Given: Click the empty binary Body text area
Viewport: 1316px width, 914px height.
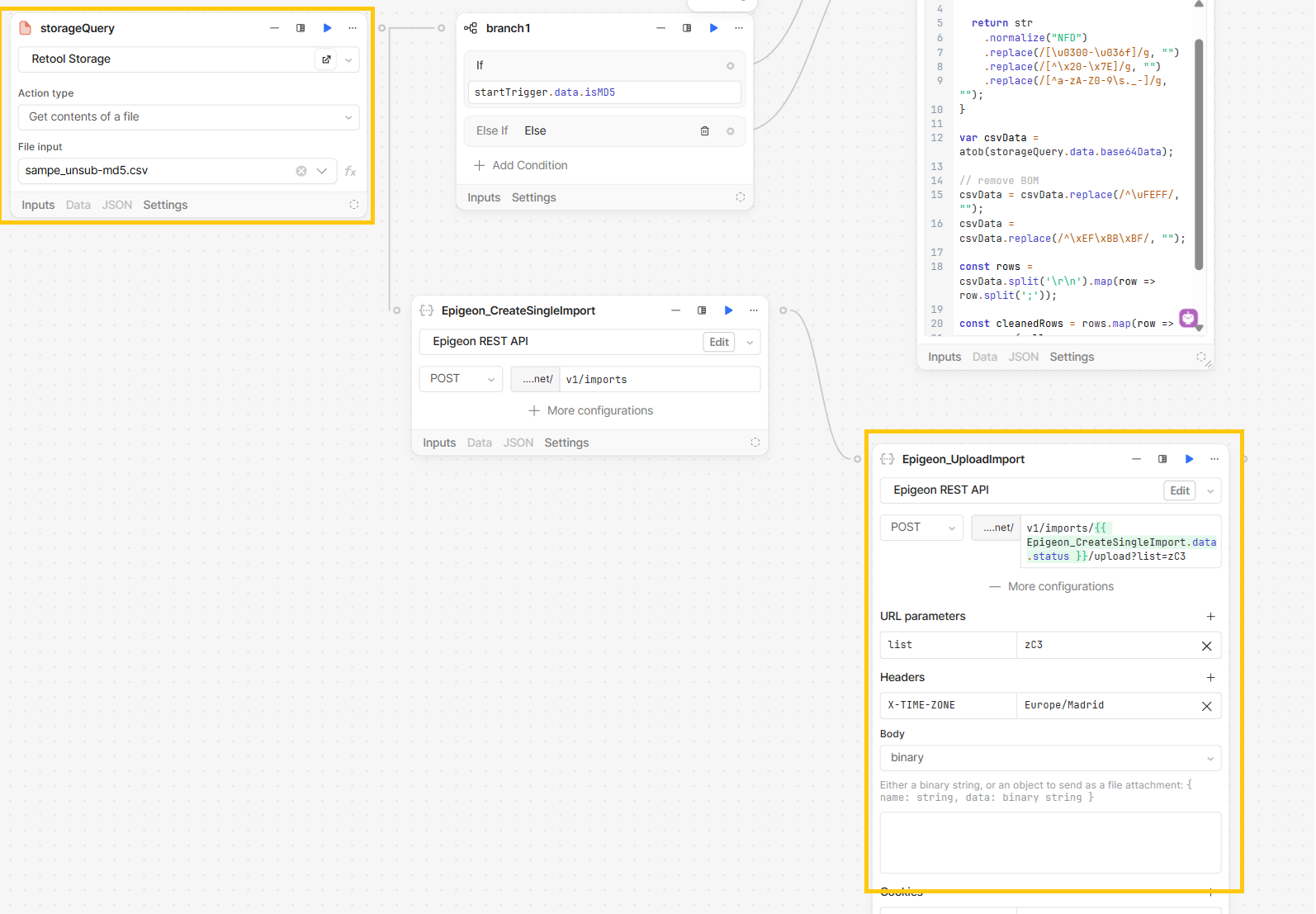Looking at the screenshot, I should [x=1050, y=843].
